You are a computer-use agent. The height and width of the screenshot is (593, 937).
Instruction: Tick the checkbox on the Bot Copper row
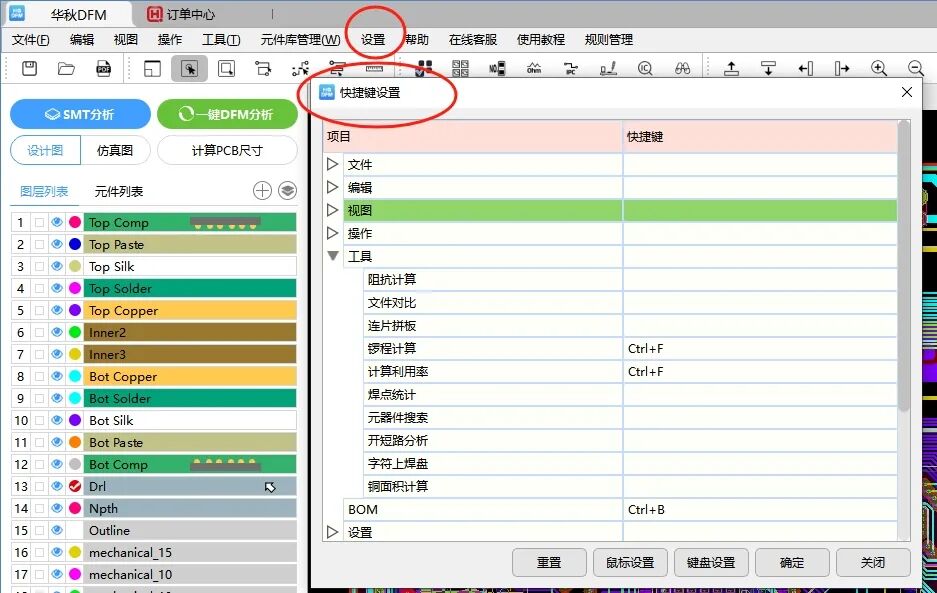39,377
